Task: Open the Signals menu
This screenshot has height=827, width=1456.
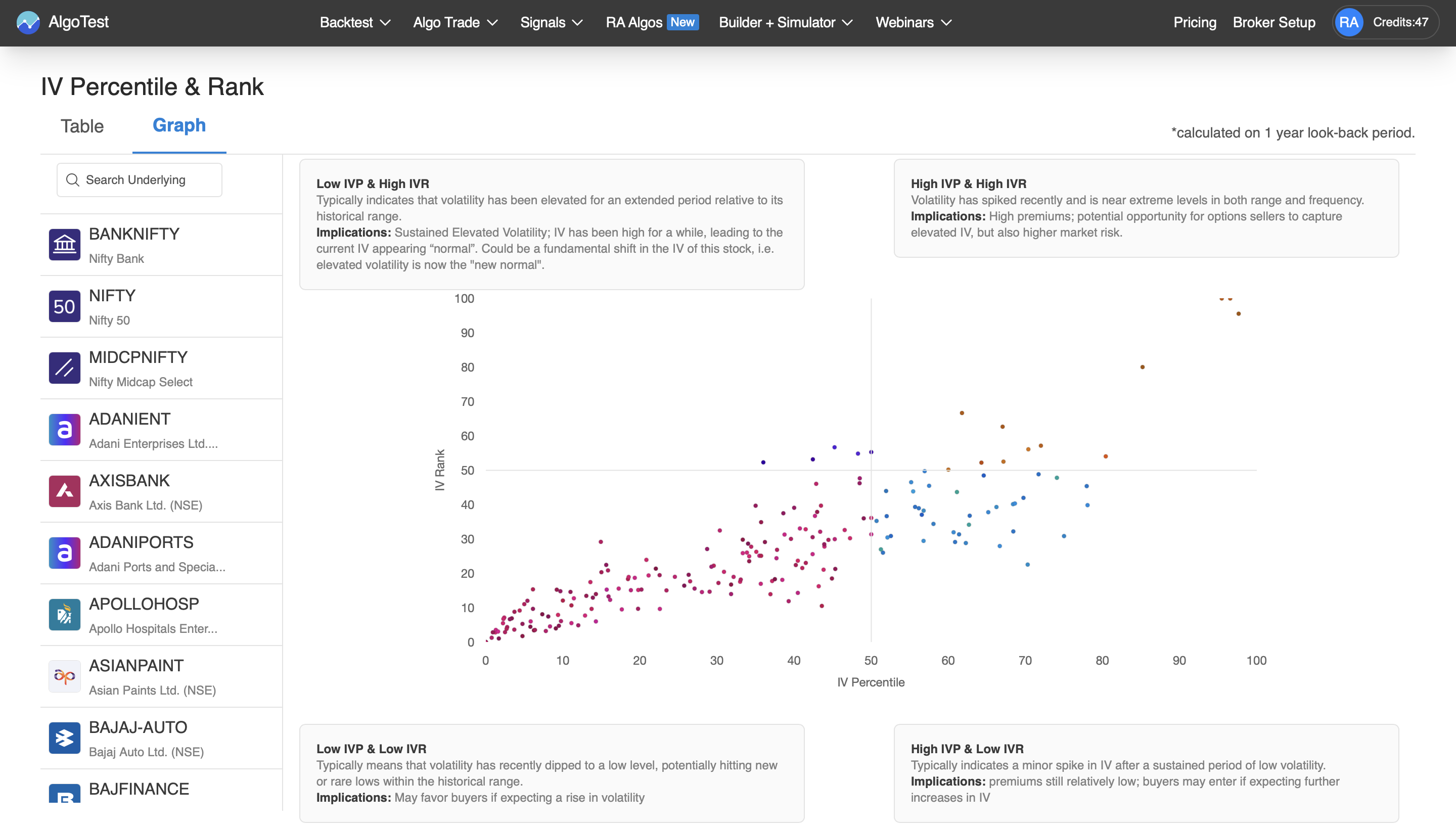Action: tap(552, 23)
